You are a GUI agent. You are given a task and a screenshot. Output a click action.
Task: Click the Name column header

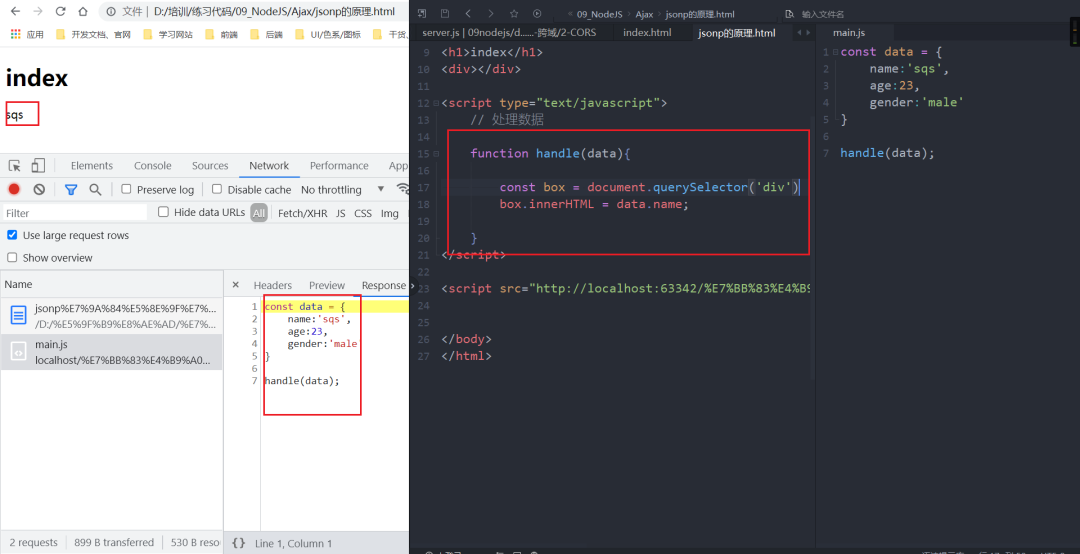[x=111, y=284]
